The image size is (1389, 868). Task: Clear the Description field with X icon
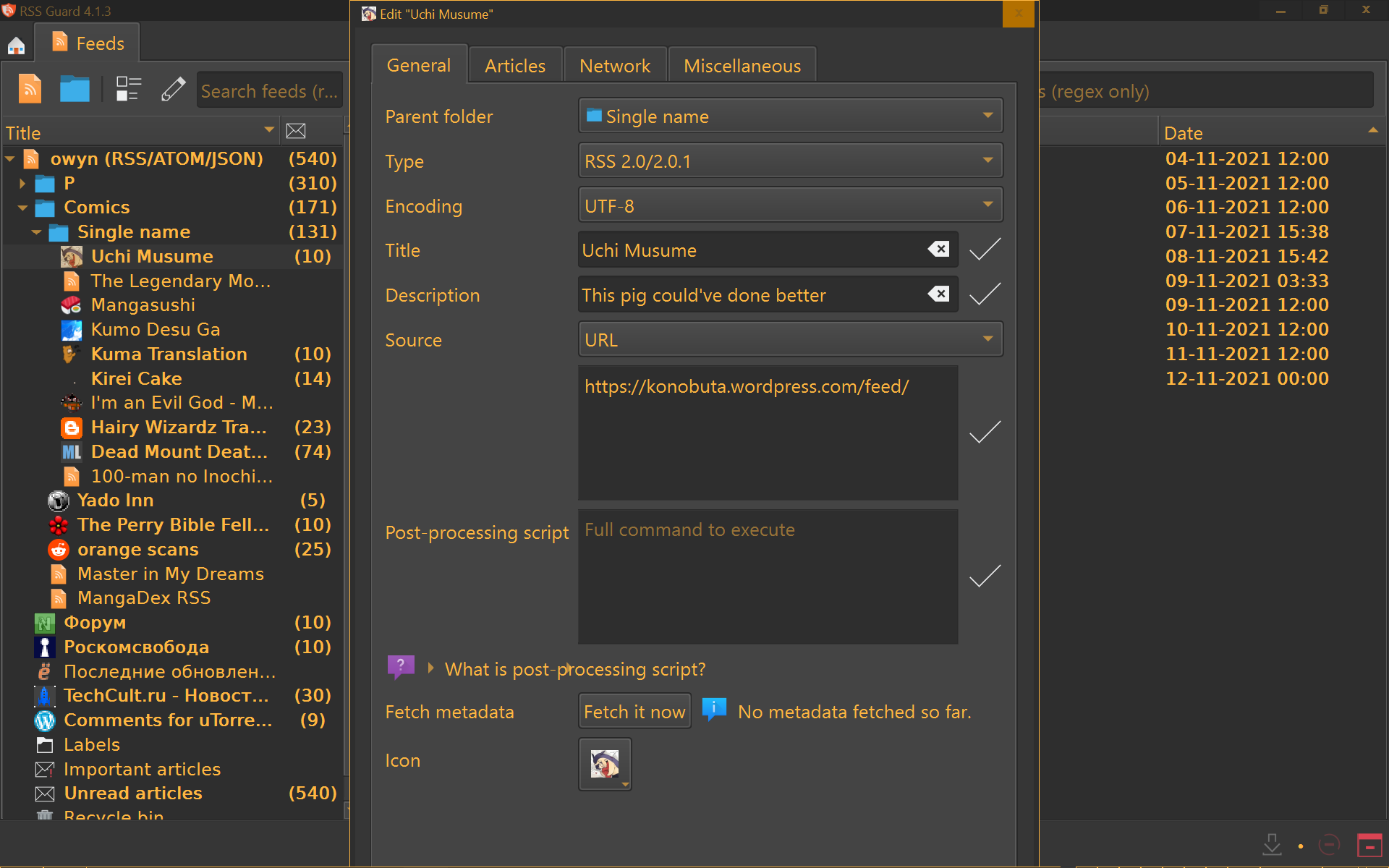coord(938,294)
